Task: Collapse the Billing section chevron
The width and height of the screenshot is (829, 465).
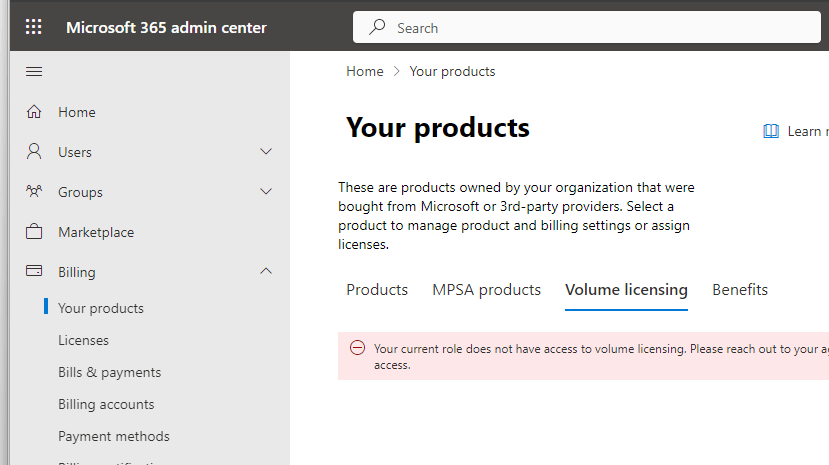Action: [x=266, y=271]
